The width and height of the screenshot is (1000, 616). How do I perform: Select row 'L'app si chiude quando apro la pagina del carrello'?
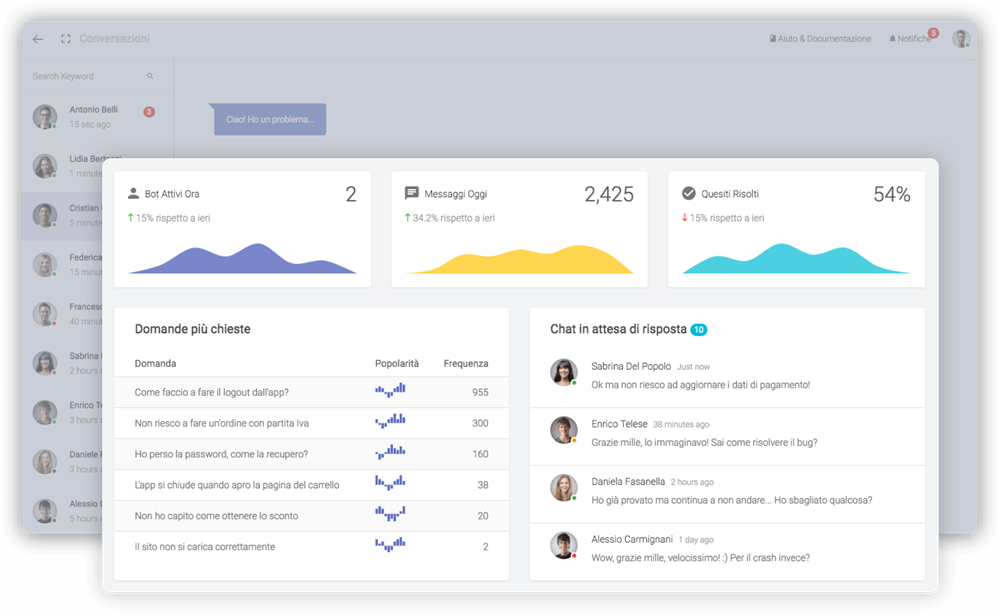311,485
